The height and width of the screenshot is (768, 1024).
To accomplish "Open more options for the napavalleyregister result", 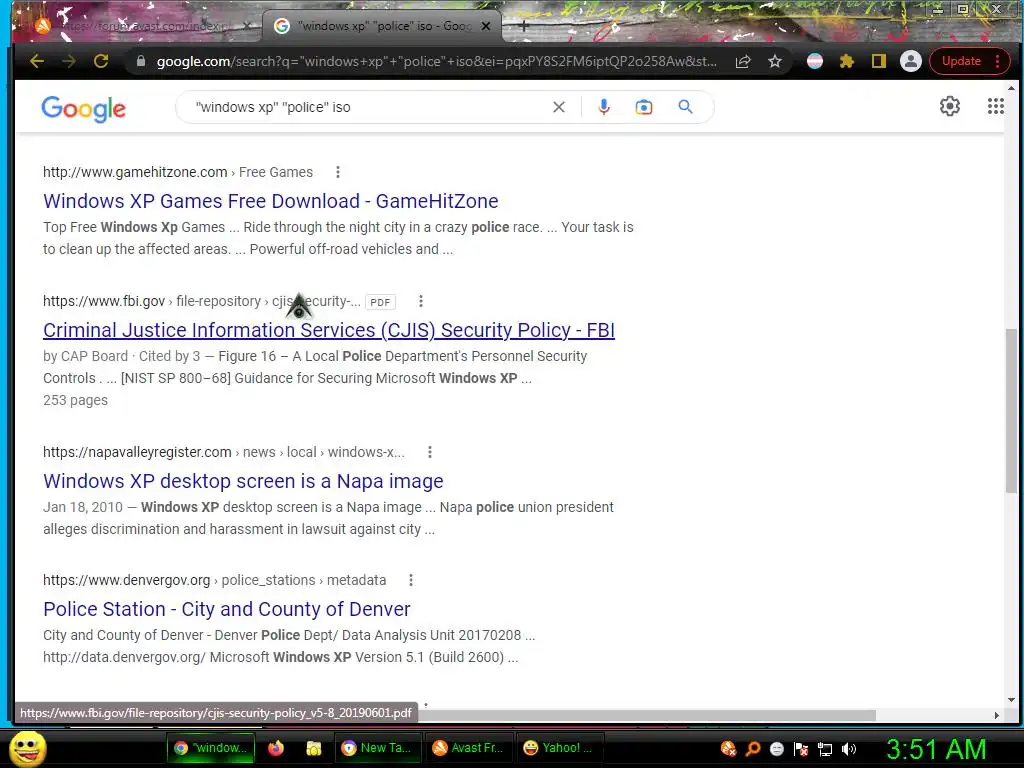I will tap(429, 452).
